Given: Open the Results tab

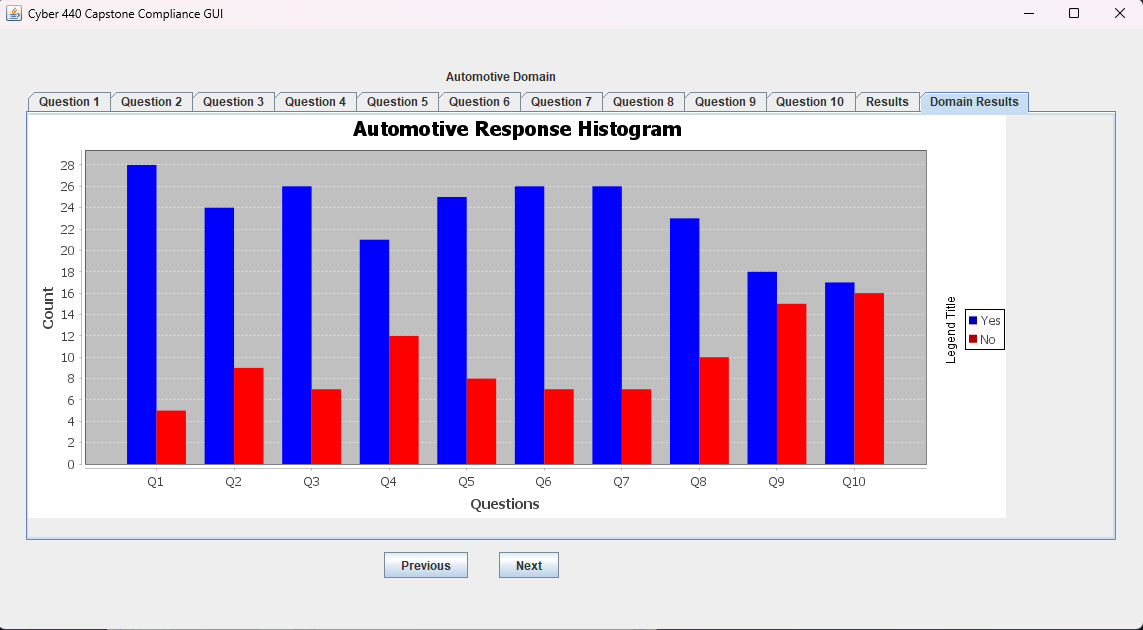Looking at the screenshot, I should point(887,102).
